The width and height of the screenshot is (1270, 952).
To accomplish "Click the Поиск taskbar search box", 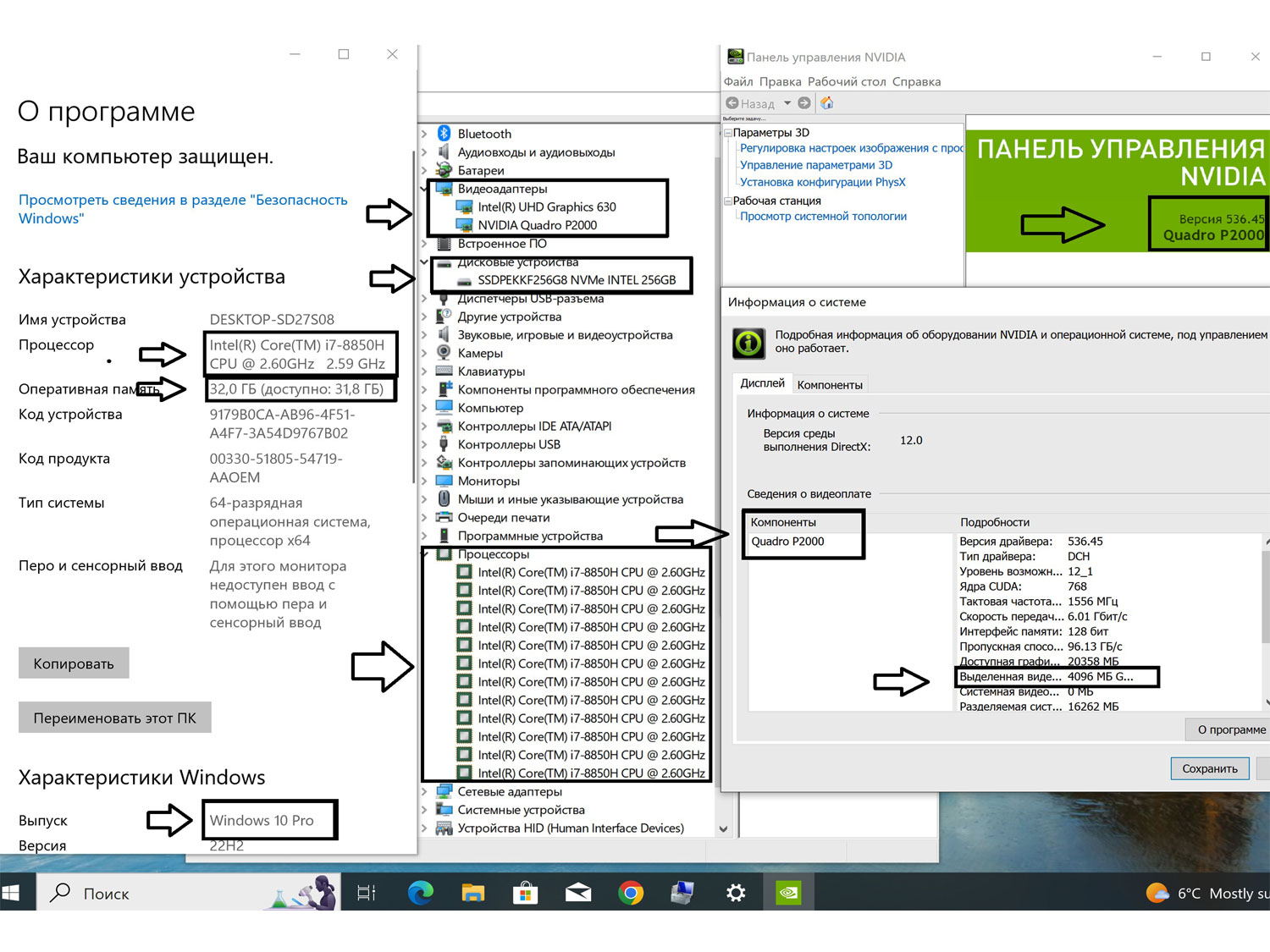I will [188, 893].
